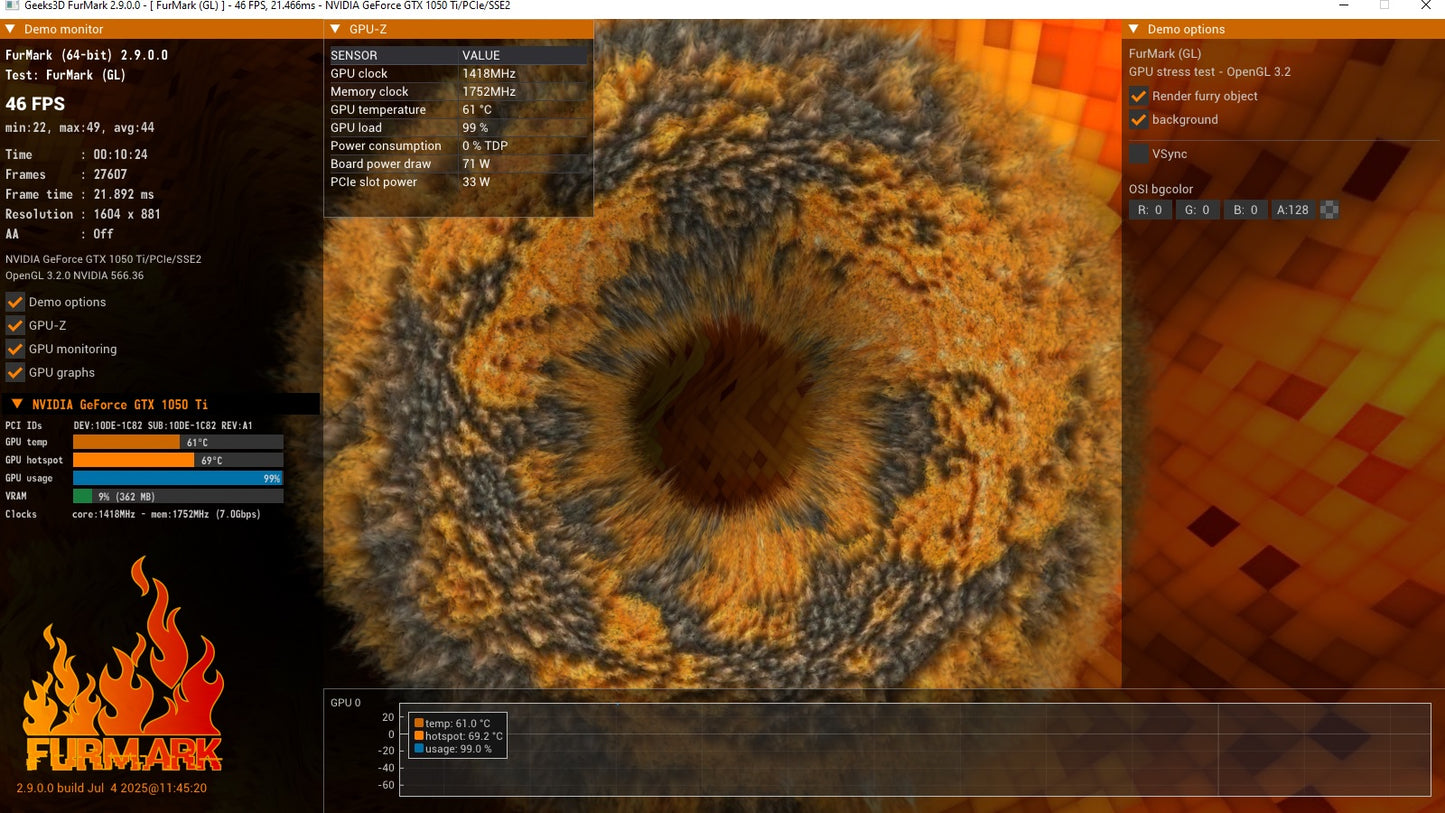The width and height of the screenshot is (1445, 813).
Task: Click the Board power draw sensor label
Action: (x=381, y=163)
